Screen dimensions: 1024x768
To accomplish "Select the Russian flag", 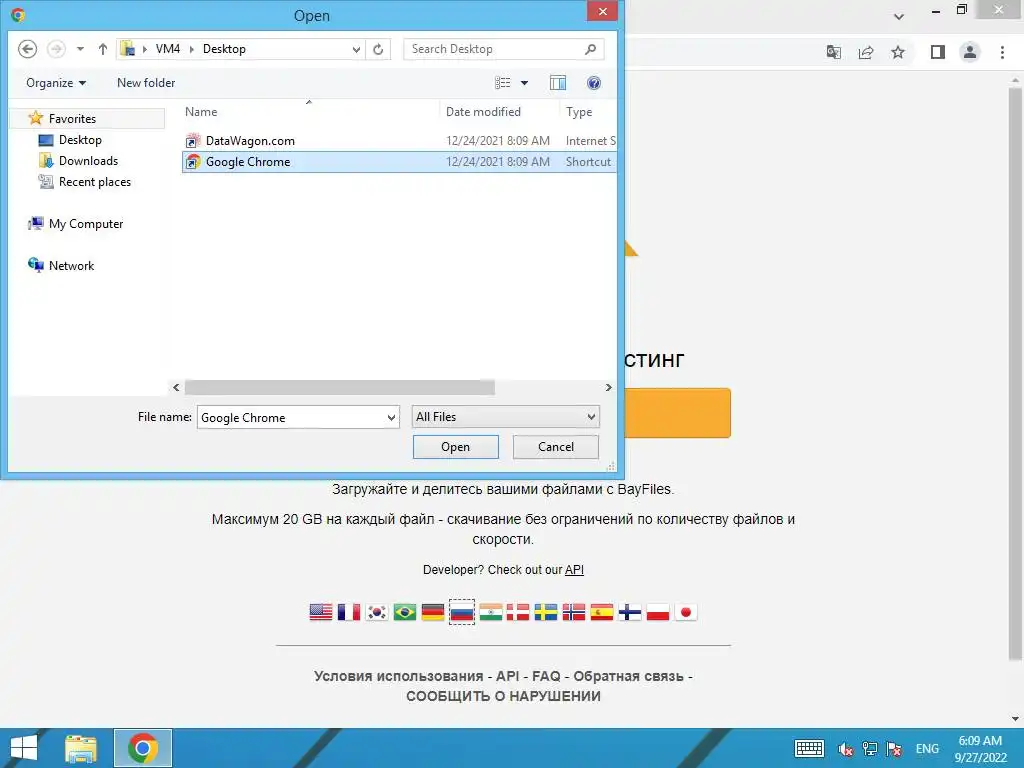I will click(x=462, y=612).
